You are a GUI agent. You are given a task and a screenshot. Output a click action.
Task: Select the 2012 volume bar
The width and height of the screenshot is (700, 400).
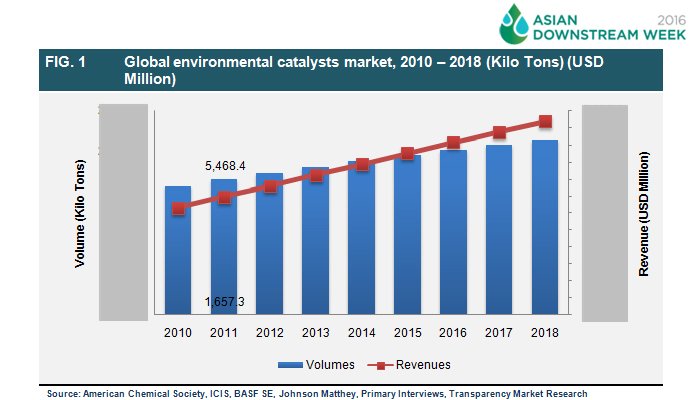pos(270,244)
